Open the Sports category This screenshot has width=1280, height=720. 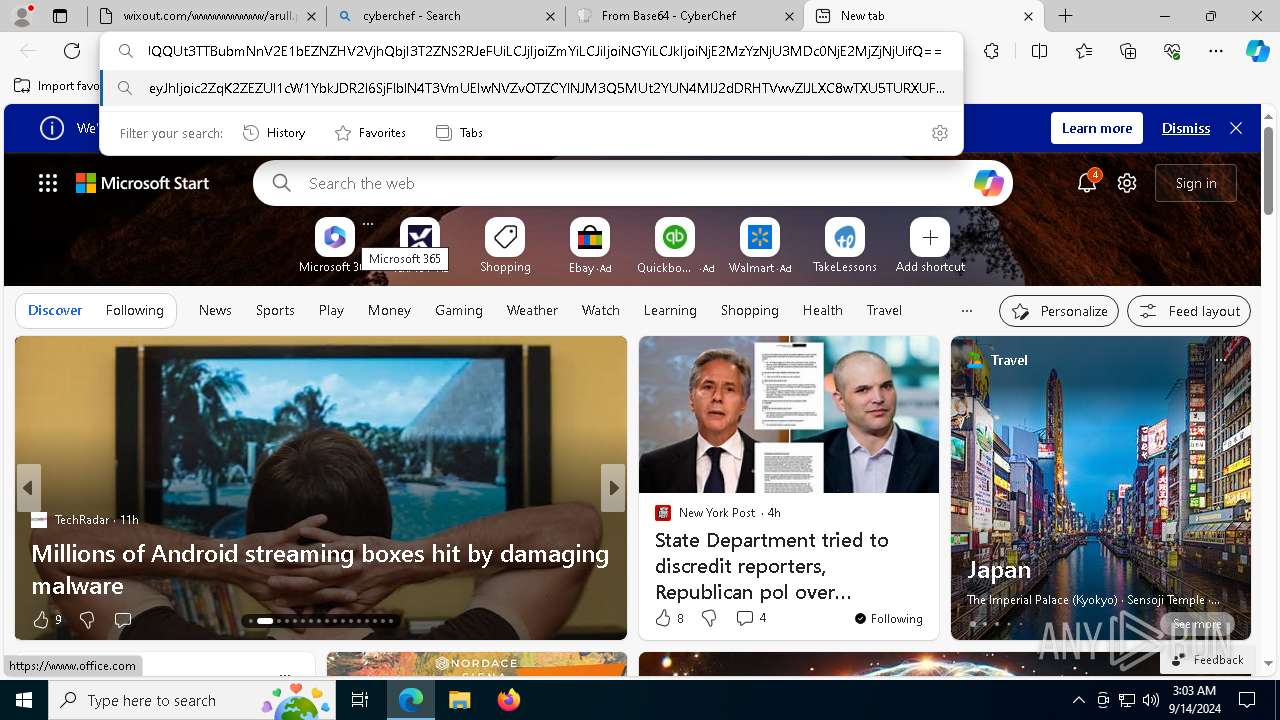click(275, 310)
